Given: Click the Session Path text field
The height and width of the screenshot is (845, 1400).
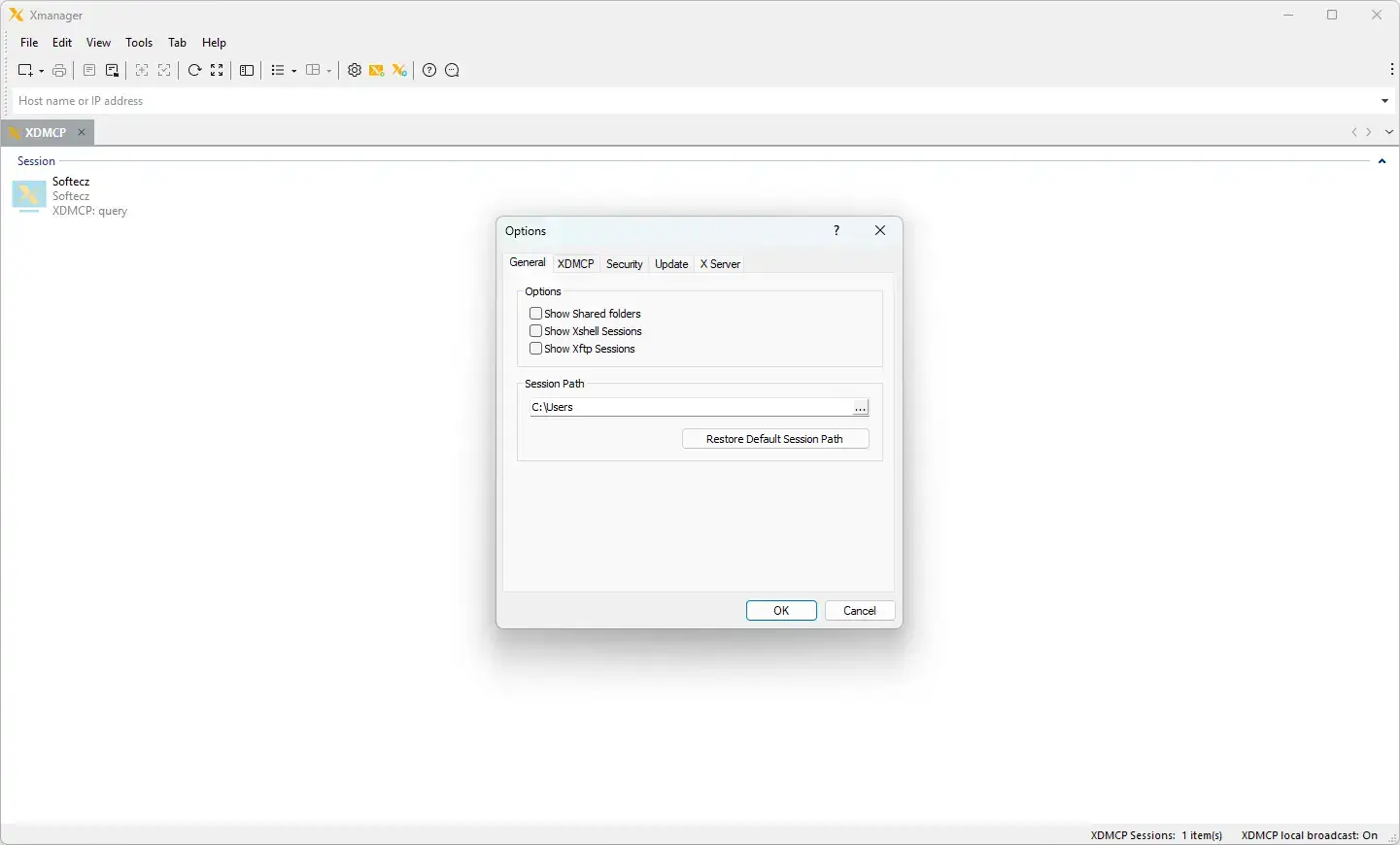Looking at the screenshot, I should pos(691,407).
